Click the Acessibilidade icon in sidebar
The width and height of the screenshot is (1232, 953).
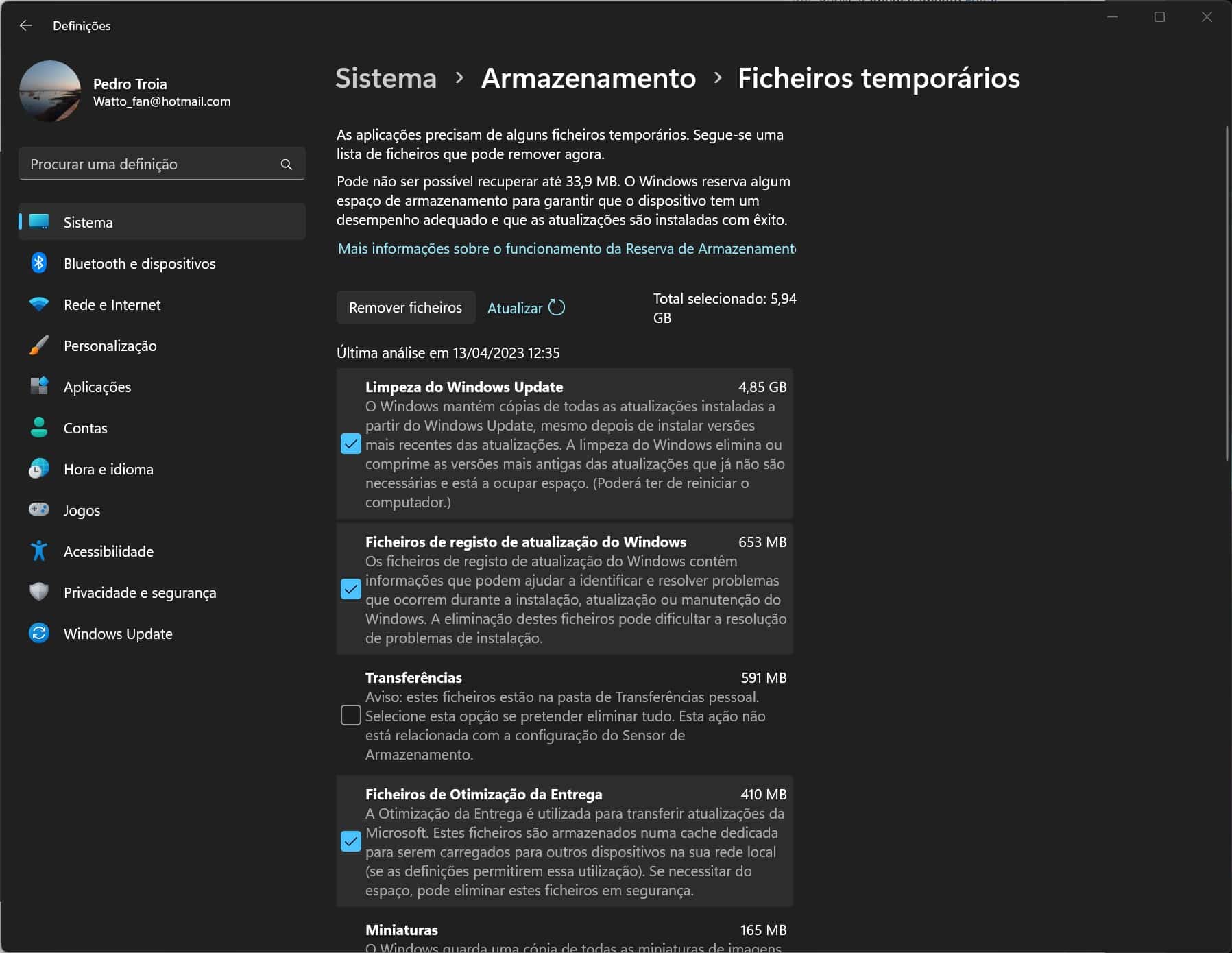point(39,551)
